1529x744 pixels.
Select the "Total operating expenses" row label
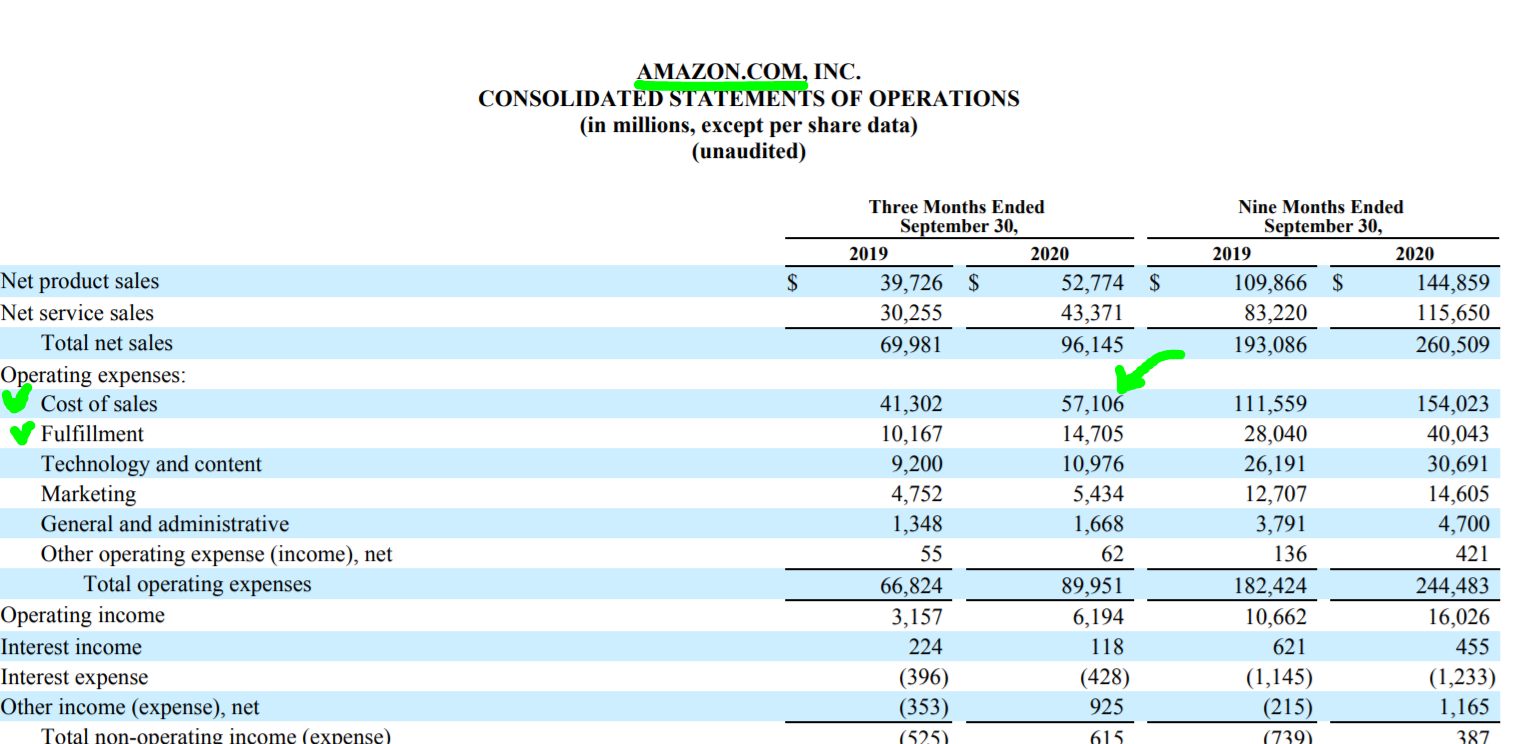[x=197, y=584]
